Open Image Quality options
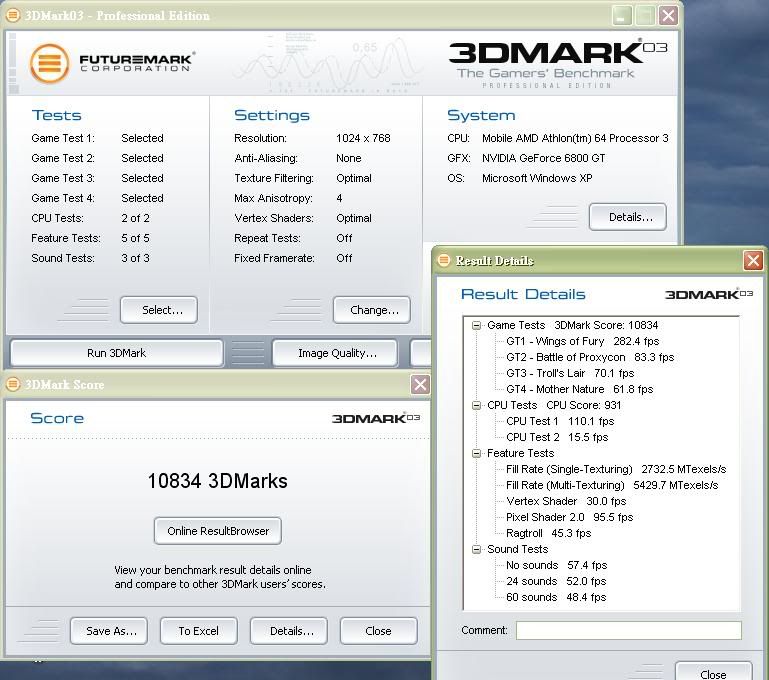Image resolution: width=769 pixels, height=680 pixels. coord(335,353)
